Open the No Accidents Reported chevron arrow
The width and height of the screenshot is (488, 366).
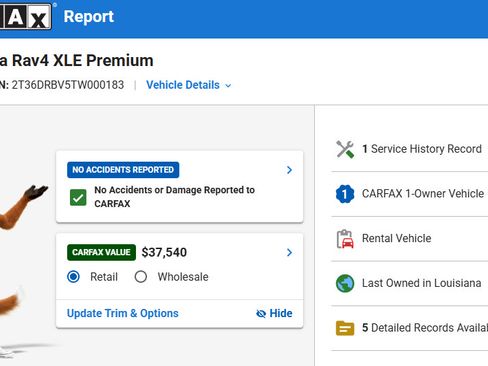289,170
